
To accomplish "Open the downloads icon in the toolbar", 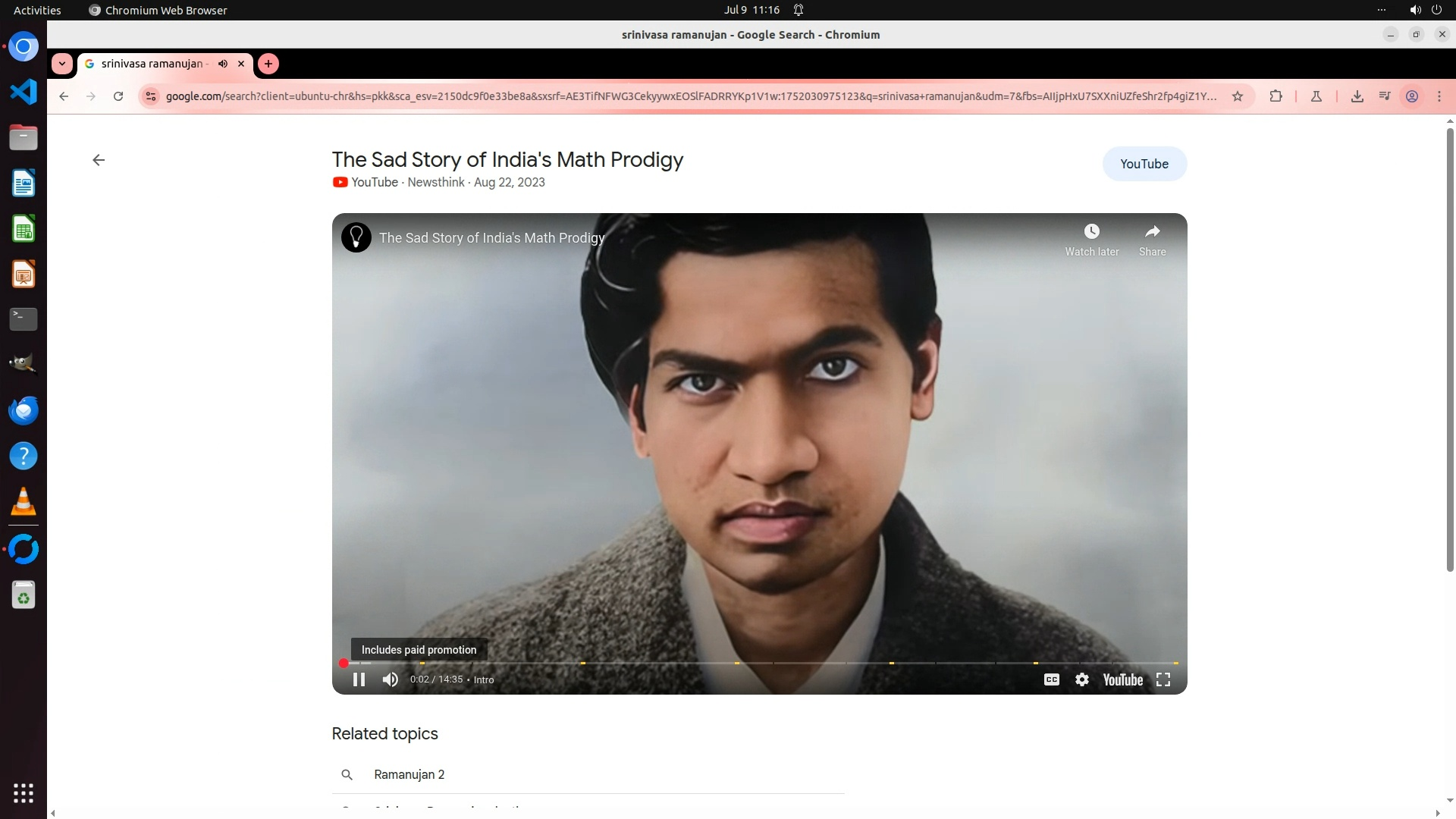I will click(1357, 96).
